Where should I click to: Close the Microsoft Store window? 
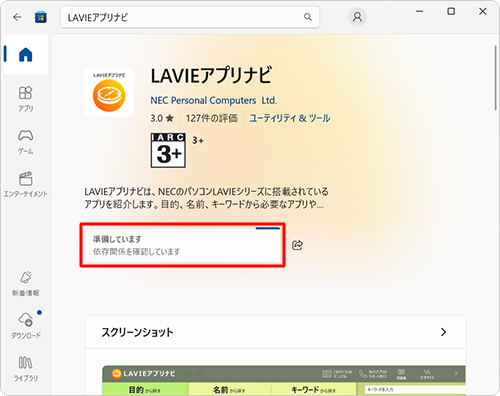[482, 11]
